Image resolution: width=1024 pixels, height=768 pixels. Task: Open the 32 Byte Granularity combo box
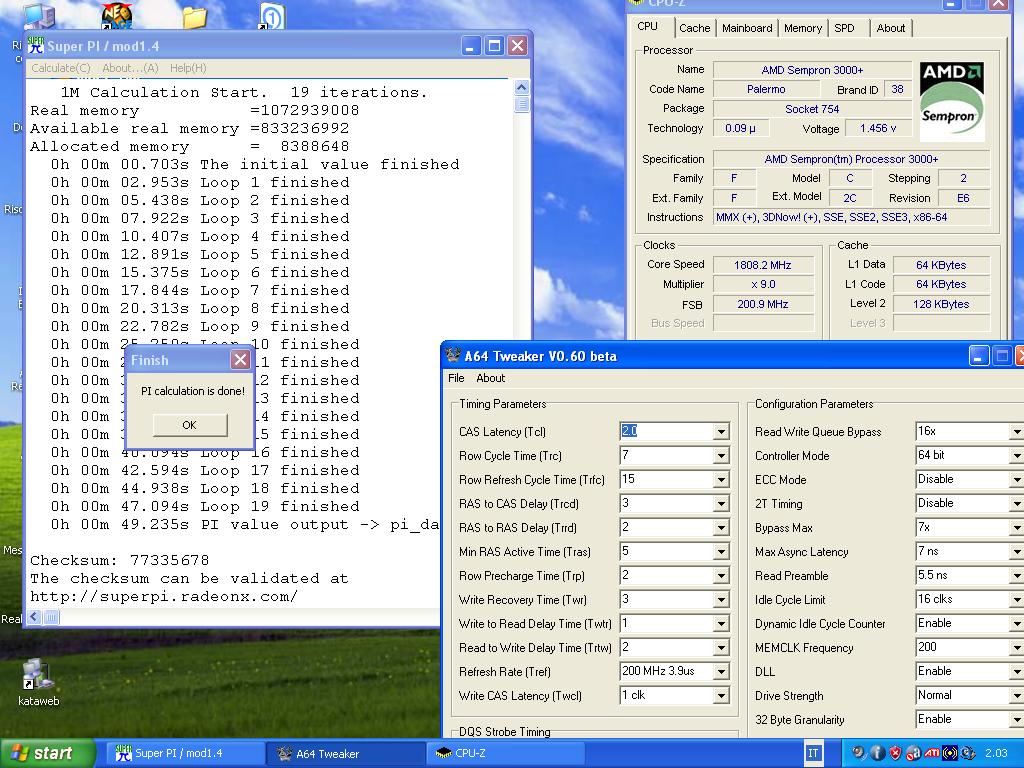tap(969, 720)
